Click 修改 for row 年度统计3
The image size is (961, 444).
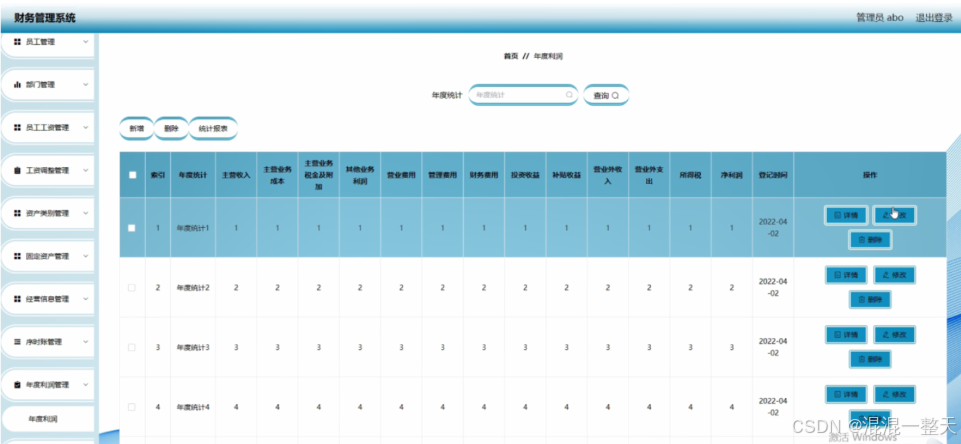(x=894, y=334)
